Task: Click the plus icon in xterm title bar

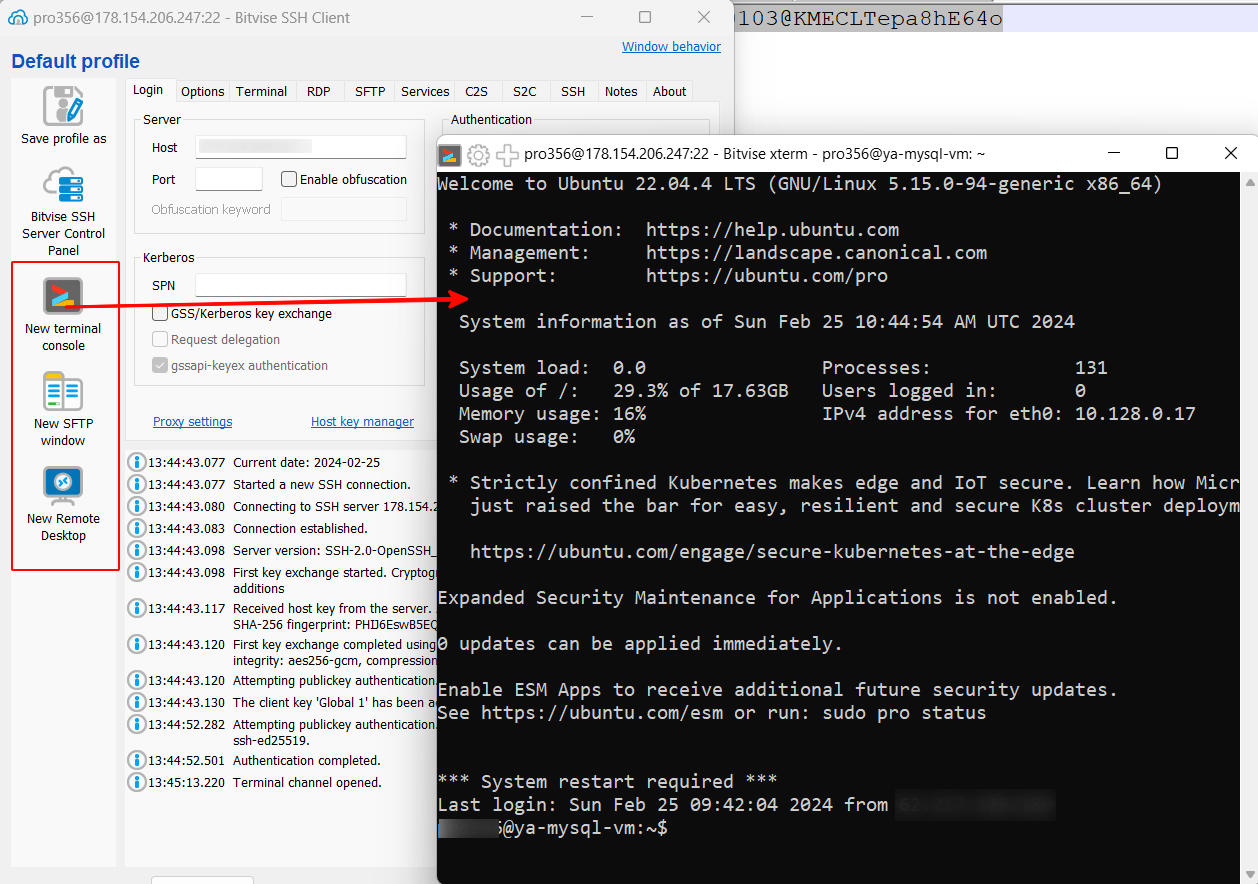Action: pos(508,154)
